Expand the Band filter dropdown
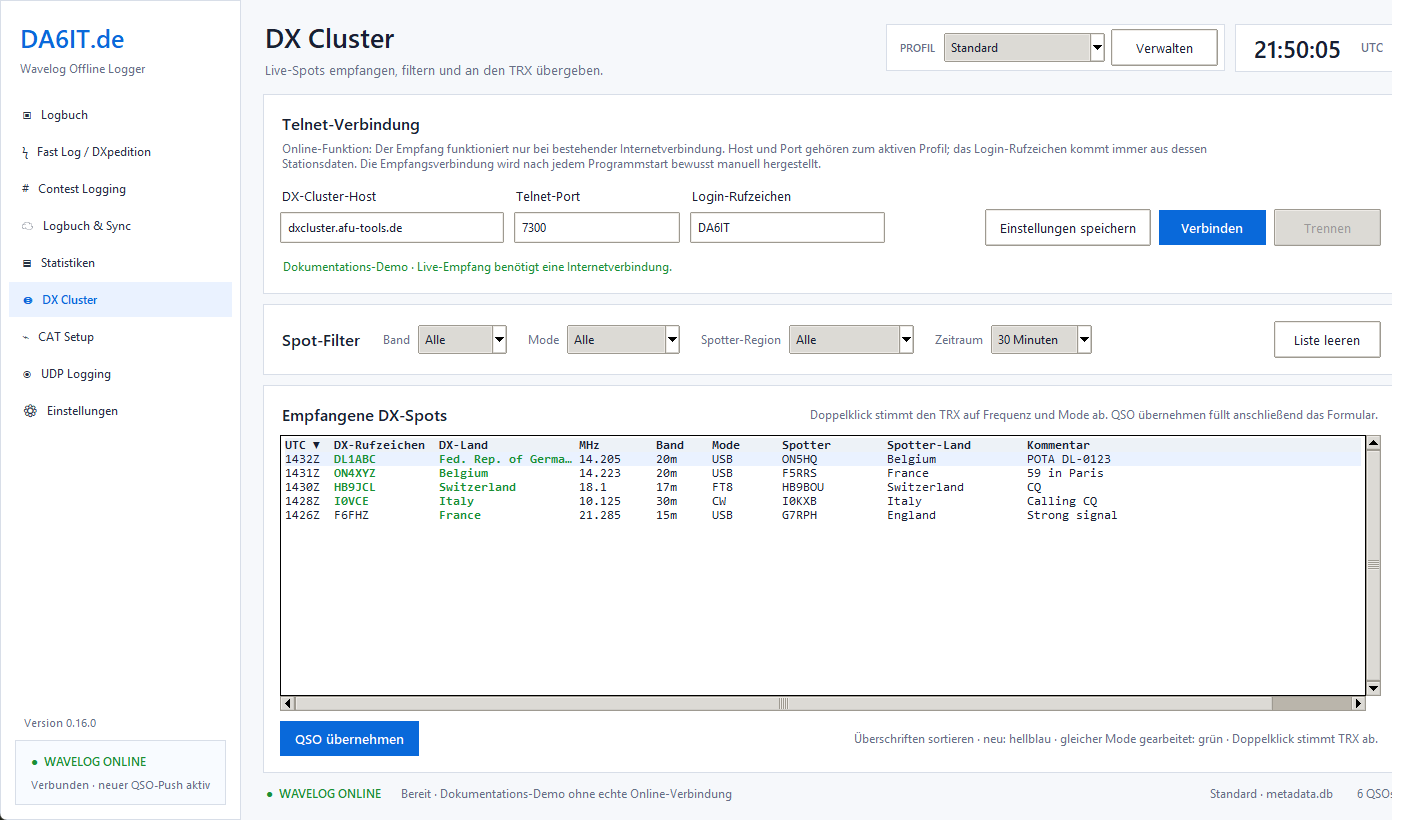Screen dimensions: 1420x820 tap(462, 340)
